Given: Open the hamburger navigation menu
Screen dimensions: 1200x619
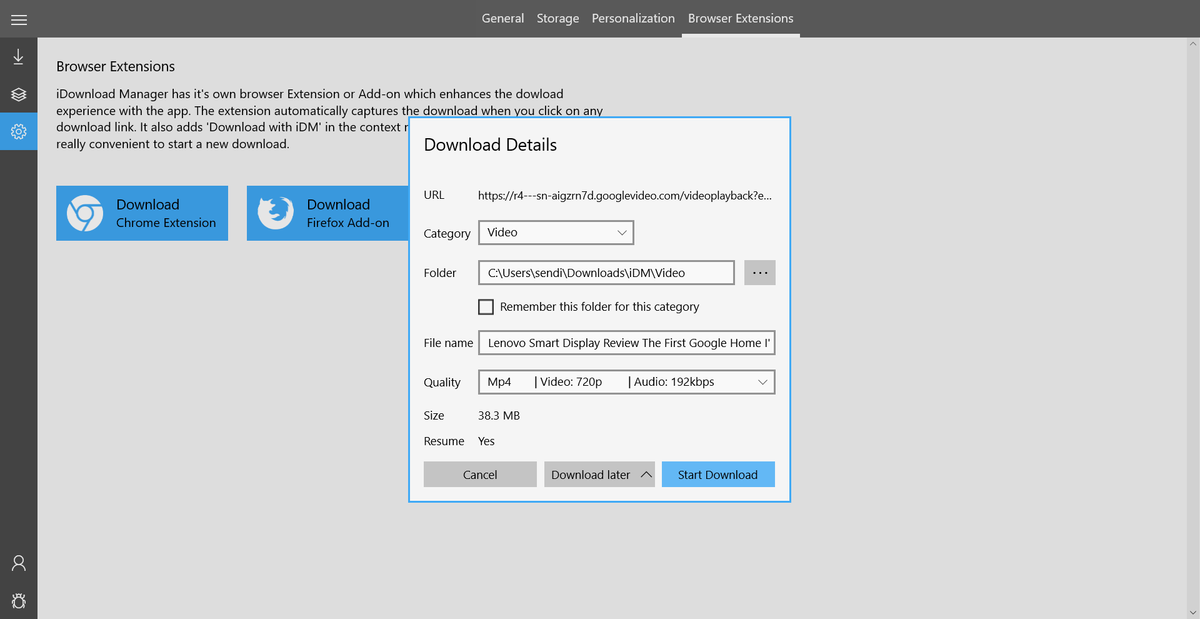Looking at the screenshot, I should pos(18,19).
